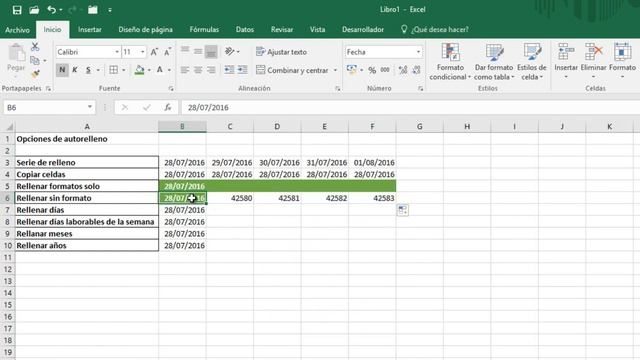Open Dar formato como tabla menu
Viewport: 640px width, 360px height.
point(494,62)
